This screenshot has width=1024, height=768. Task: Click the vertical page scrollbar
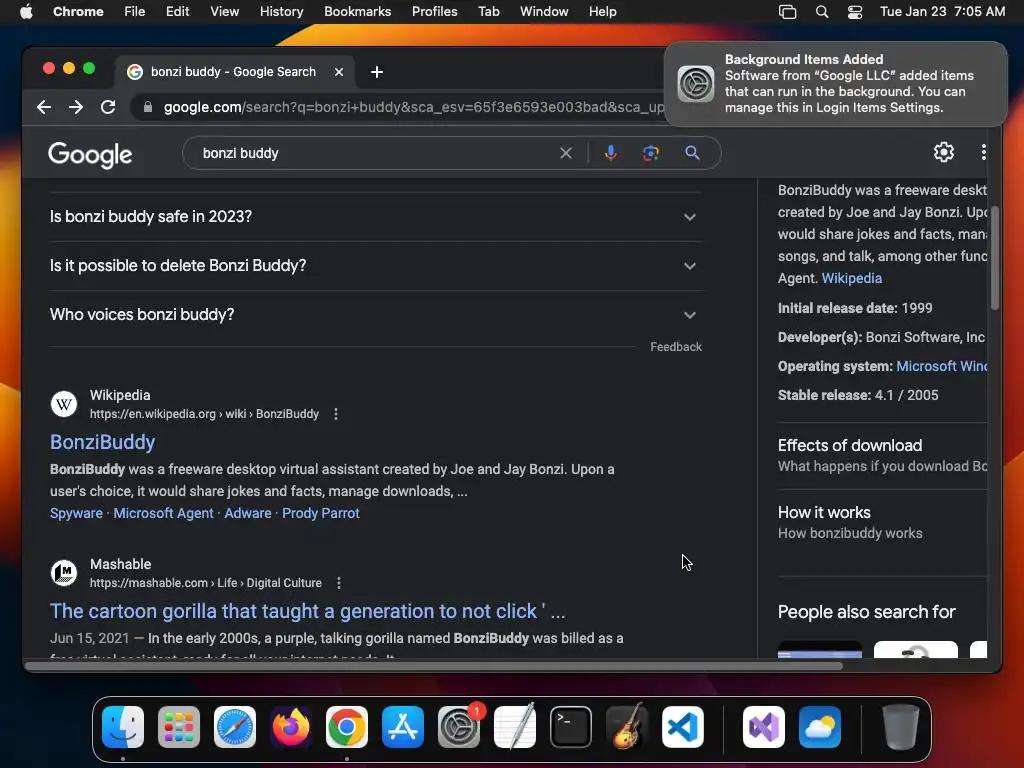pyautogui.click(x=995, y=258)
